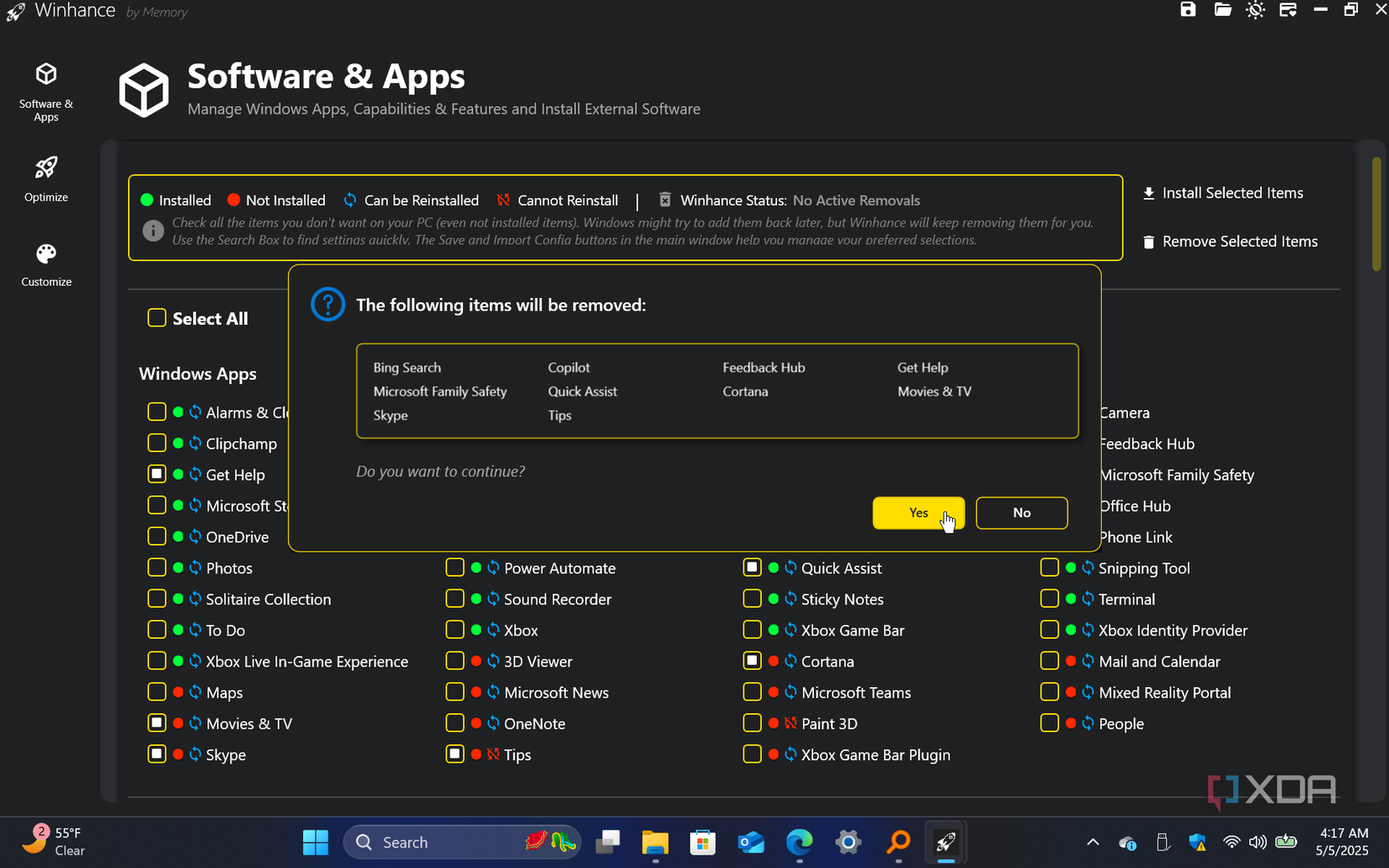Click the donate card-with-heart icon

tap(1288, 10)
